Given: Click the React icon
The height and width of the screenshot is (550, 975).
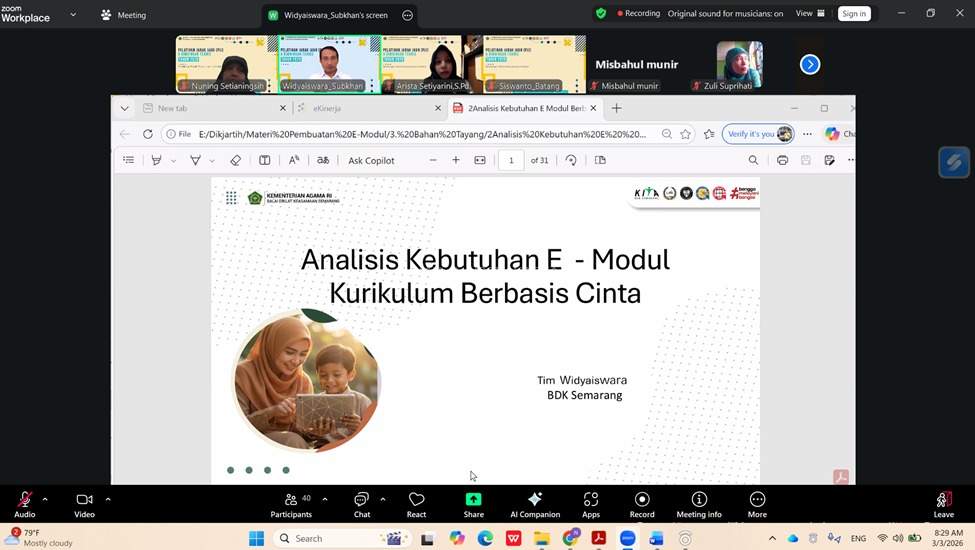Looking at the screenshot, I should tap(416, 501).
